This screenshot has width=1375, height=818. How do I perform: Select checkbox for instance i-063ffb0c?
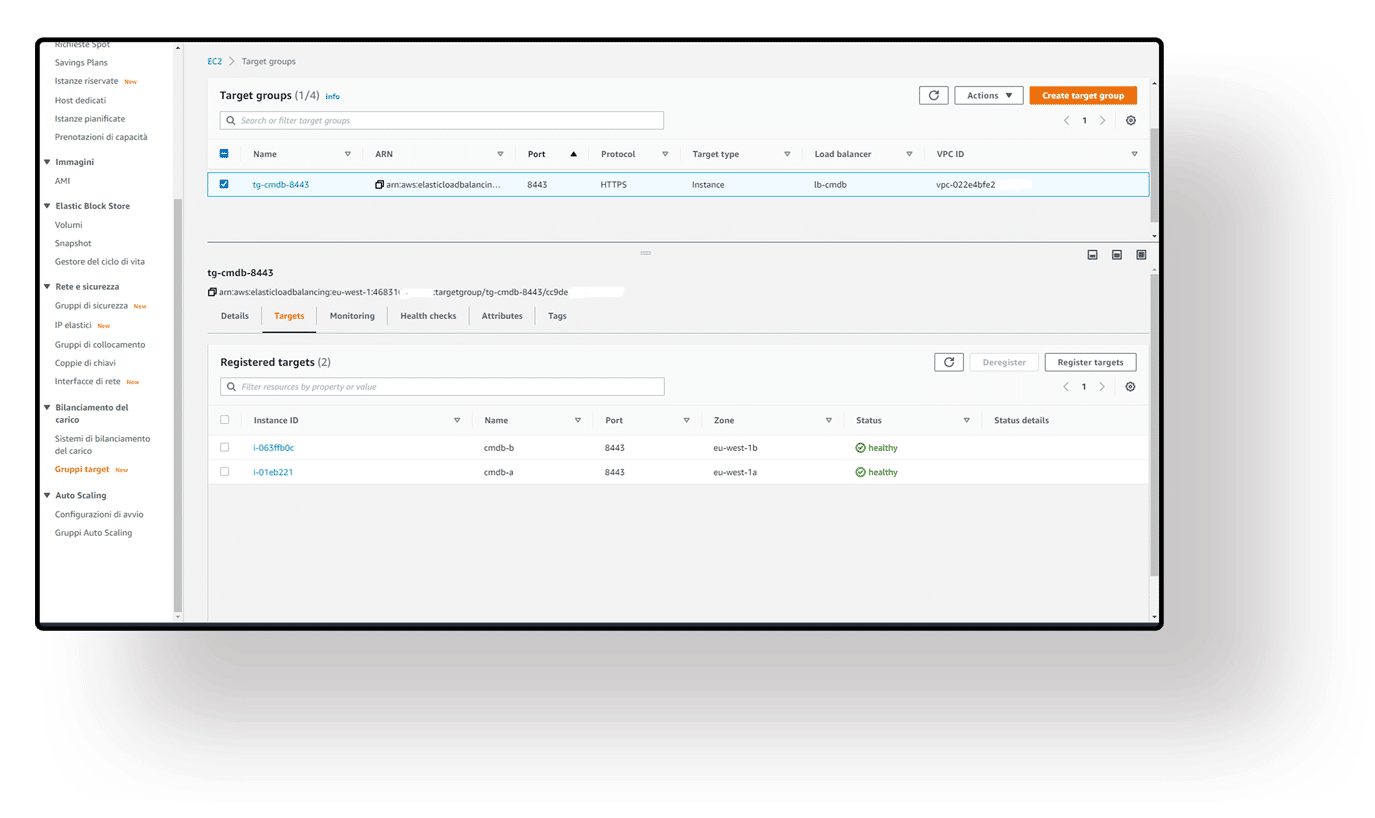point(225,448)
